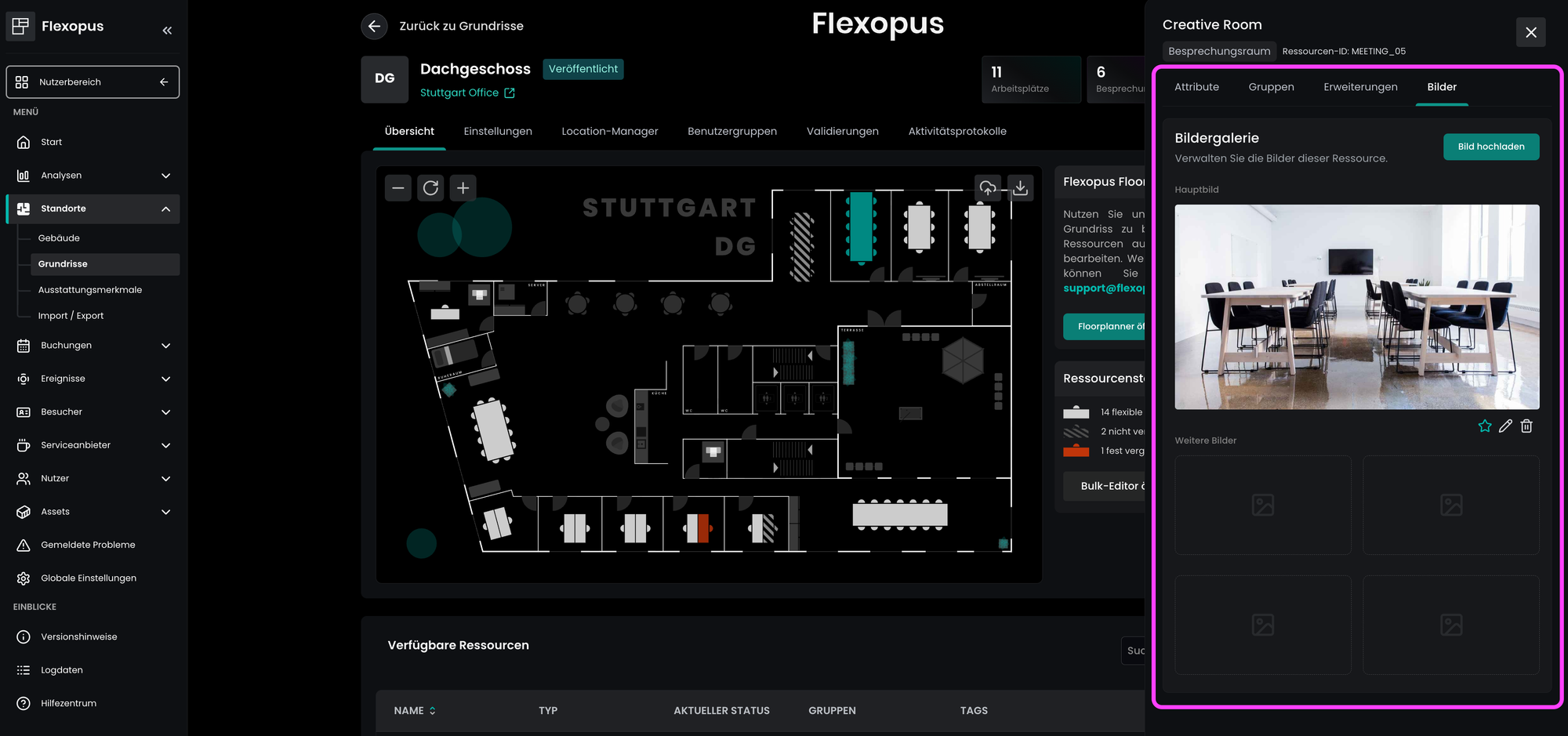Click the Bild hochladen button
Viewport: 1568px width, 736px height.
[1490, 147]
